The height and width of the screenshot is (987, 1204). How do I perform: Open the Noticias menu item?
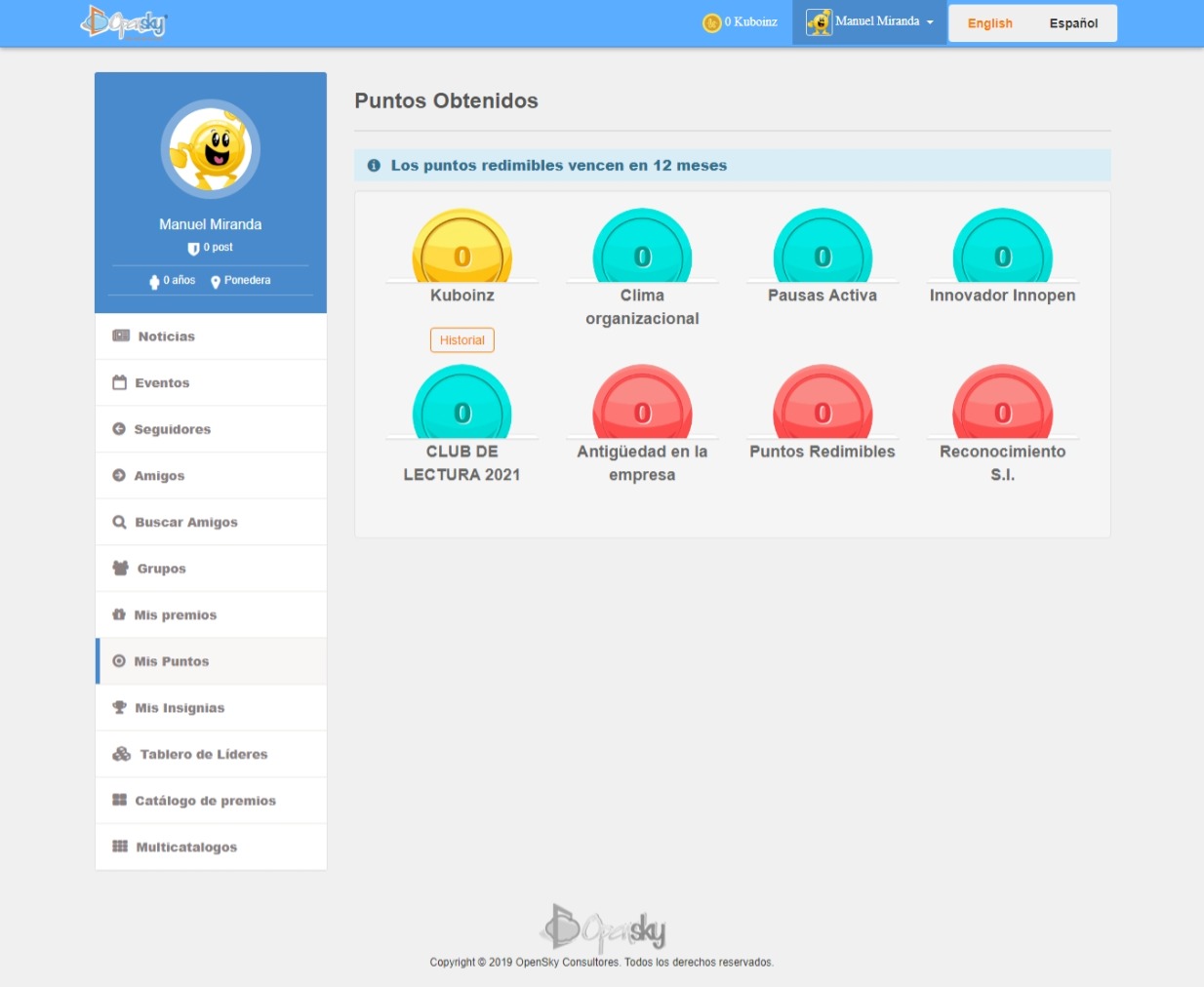point(211,336)
